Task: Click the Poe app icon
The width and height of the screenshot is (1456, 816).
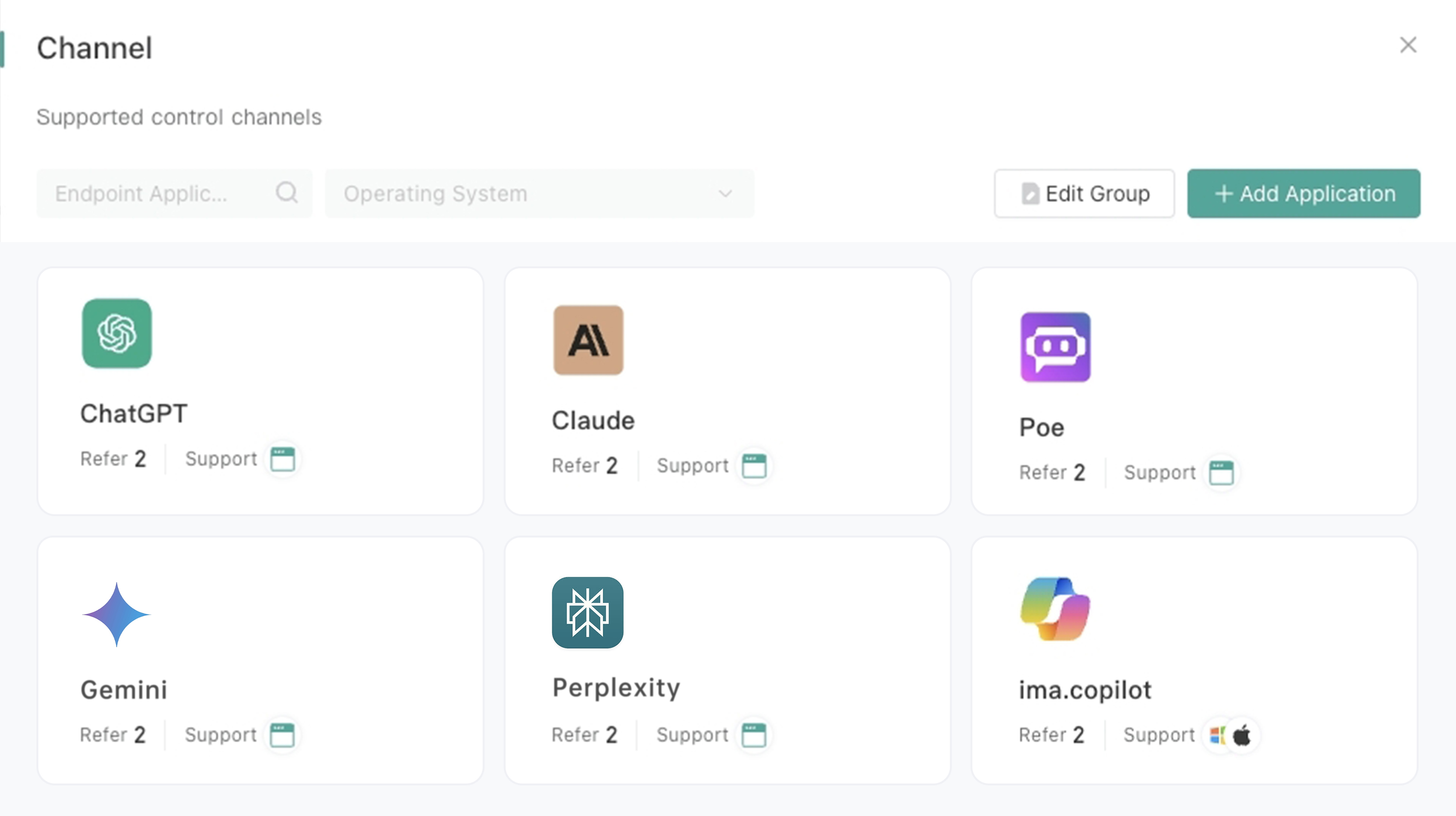Action: pyautogui.click(x=1055, y=347)
